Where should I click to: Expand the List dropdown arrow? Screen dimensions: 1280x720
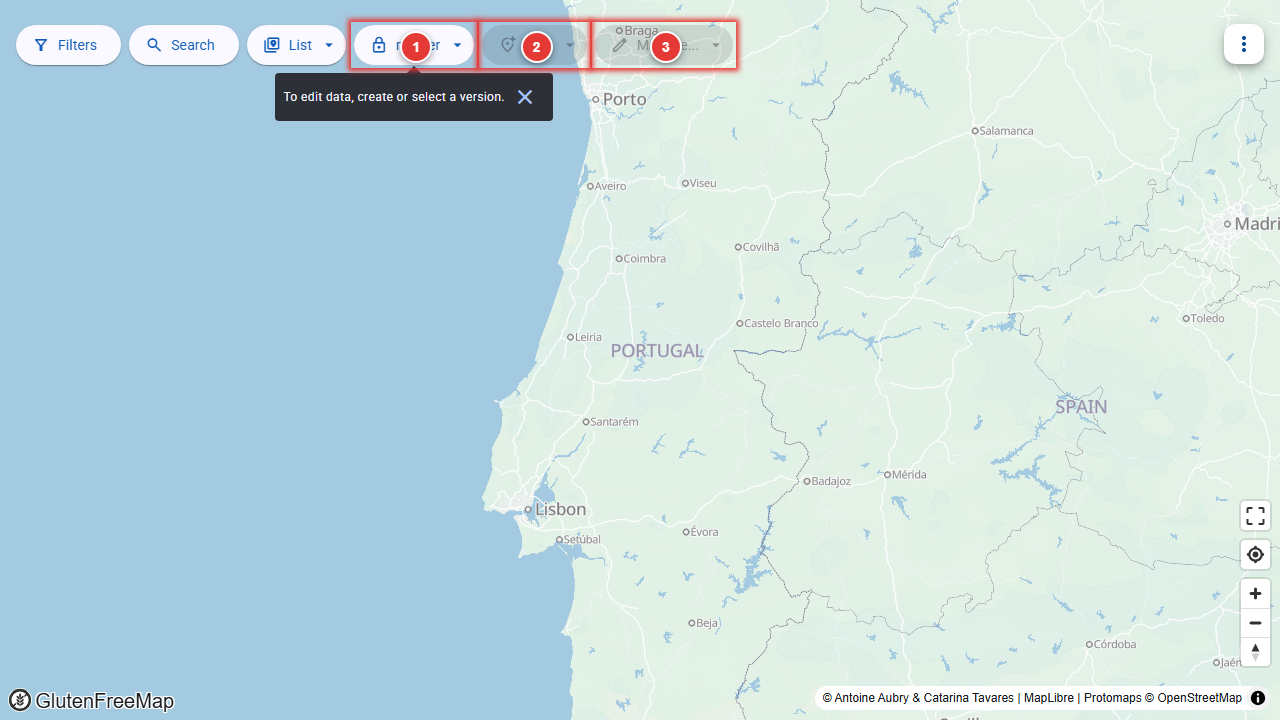tap(329, 45)
